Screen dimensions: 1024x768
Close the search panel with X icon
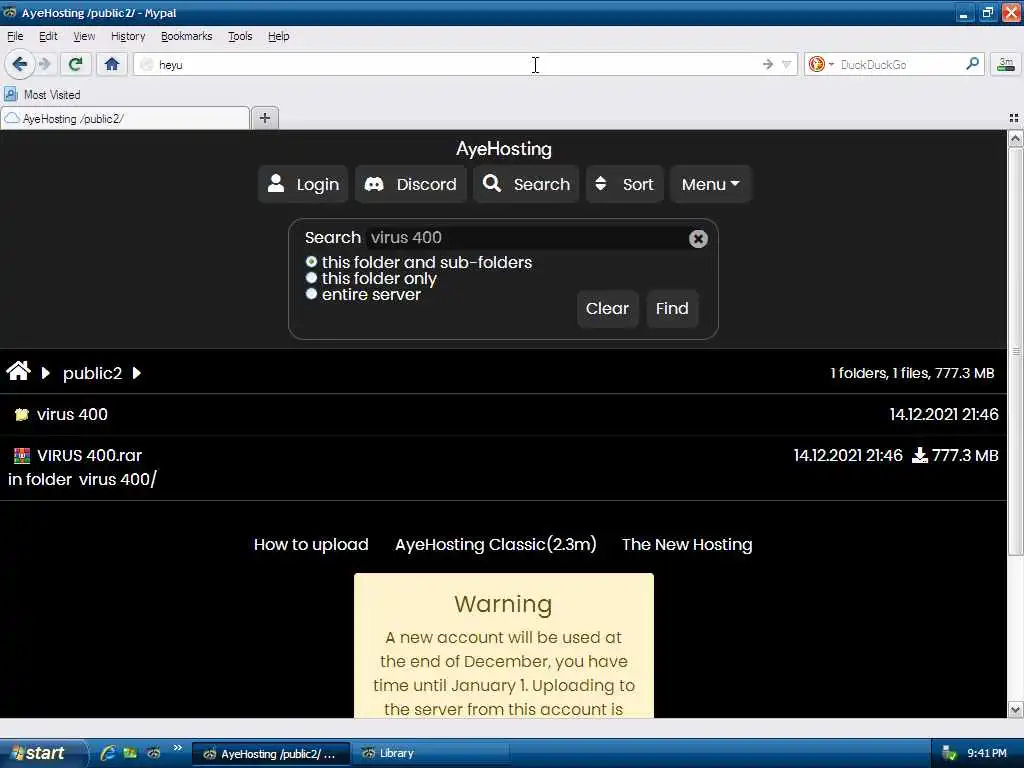(x=698, y=239)
